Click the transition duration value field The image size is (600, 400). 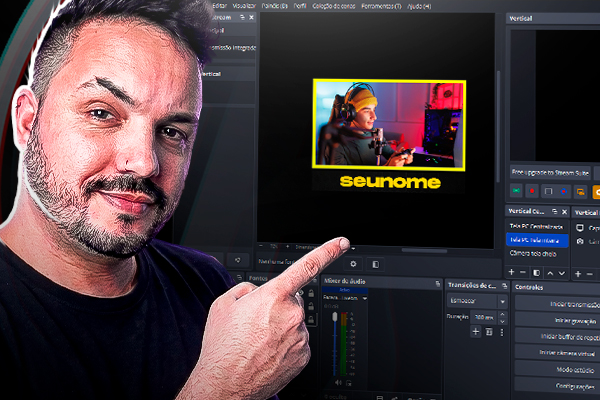(484, 317)
